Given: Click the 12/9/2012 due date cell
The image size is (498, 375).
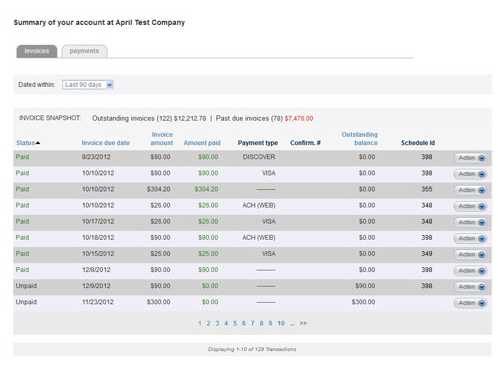Looking at the screenshot, I should click(96, 286).
